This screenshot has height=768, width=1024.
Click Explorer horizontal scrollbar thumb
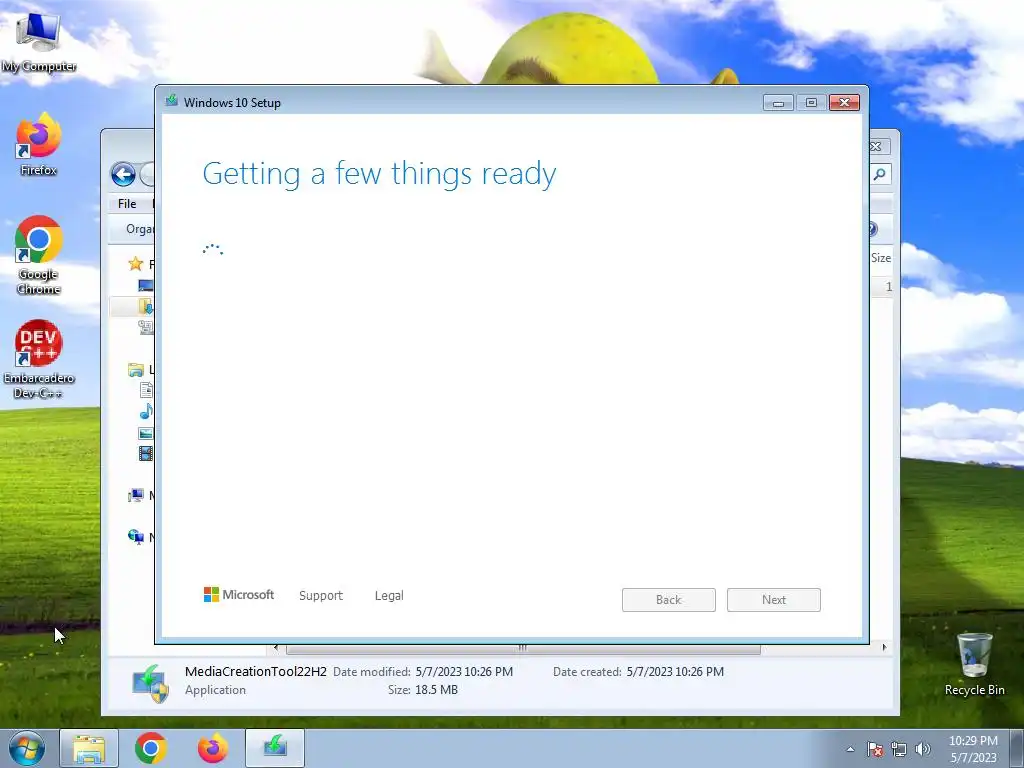click(523, 648)
